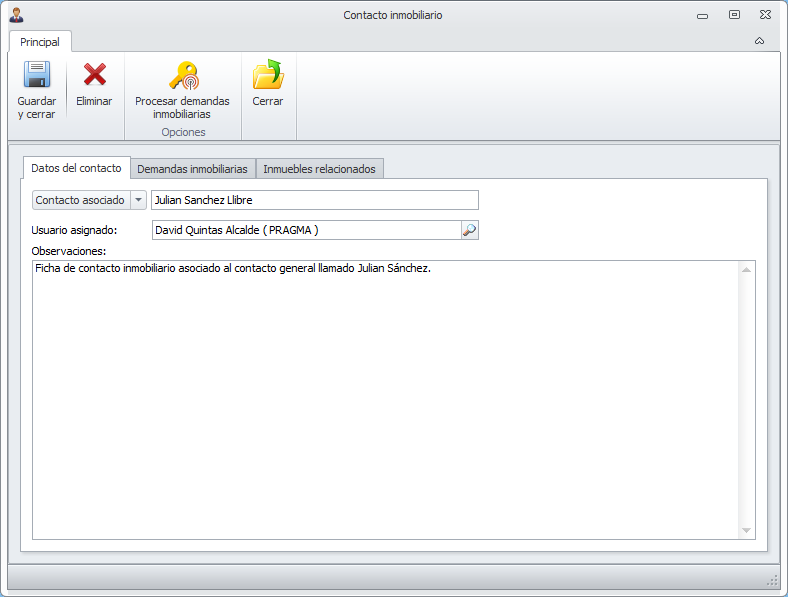Click the Observaciones scrollbar down arrow
This screenshot has width=788, height=597.
tap(746, 531)
